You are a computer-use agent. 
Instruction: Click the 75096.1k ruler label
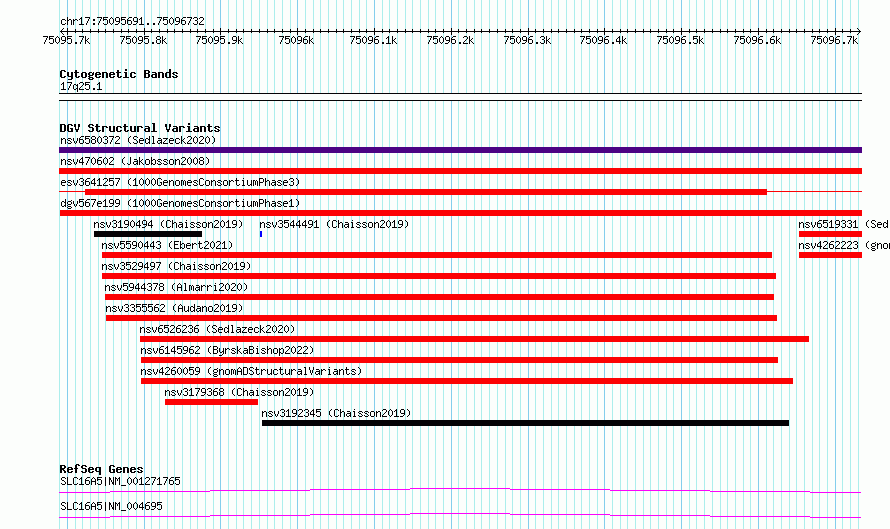point(373,40)
